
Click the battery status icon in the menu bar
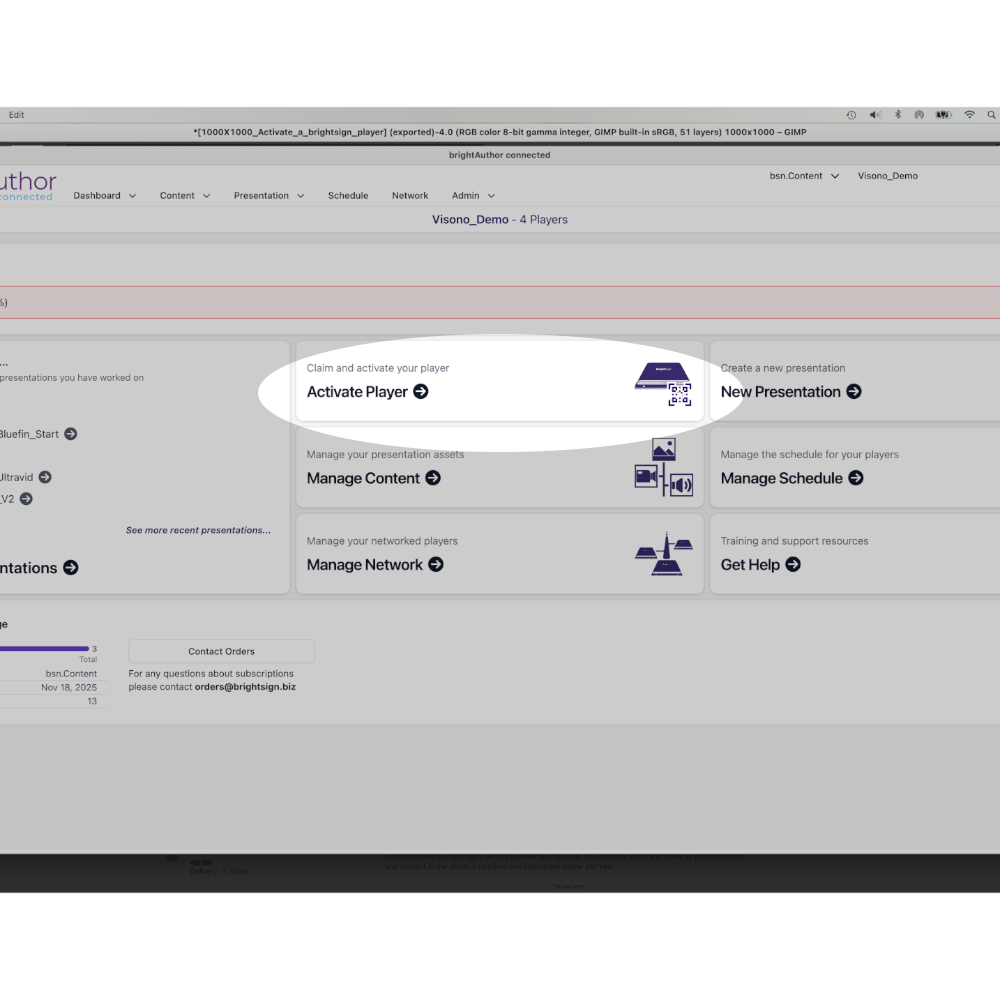944,115
